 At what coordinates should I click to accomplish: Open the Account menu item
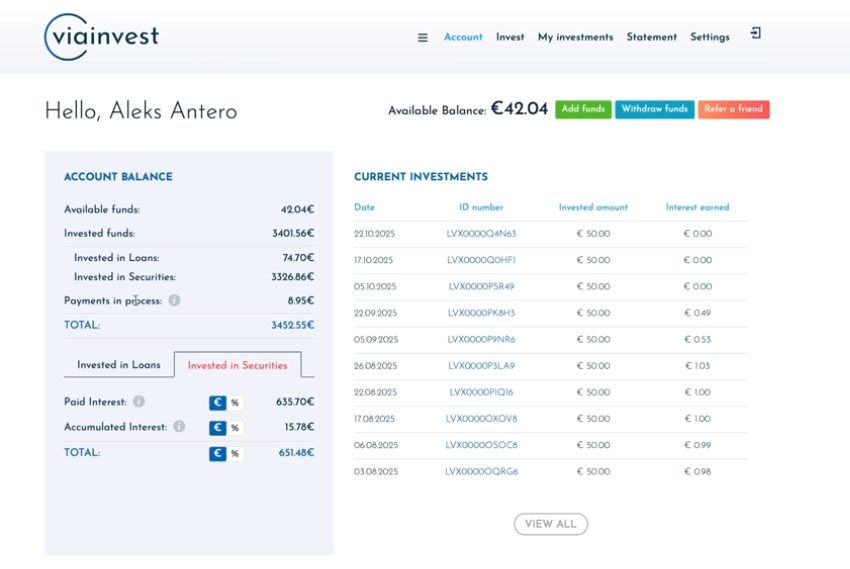coord(463,37)
